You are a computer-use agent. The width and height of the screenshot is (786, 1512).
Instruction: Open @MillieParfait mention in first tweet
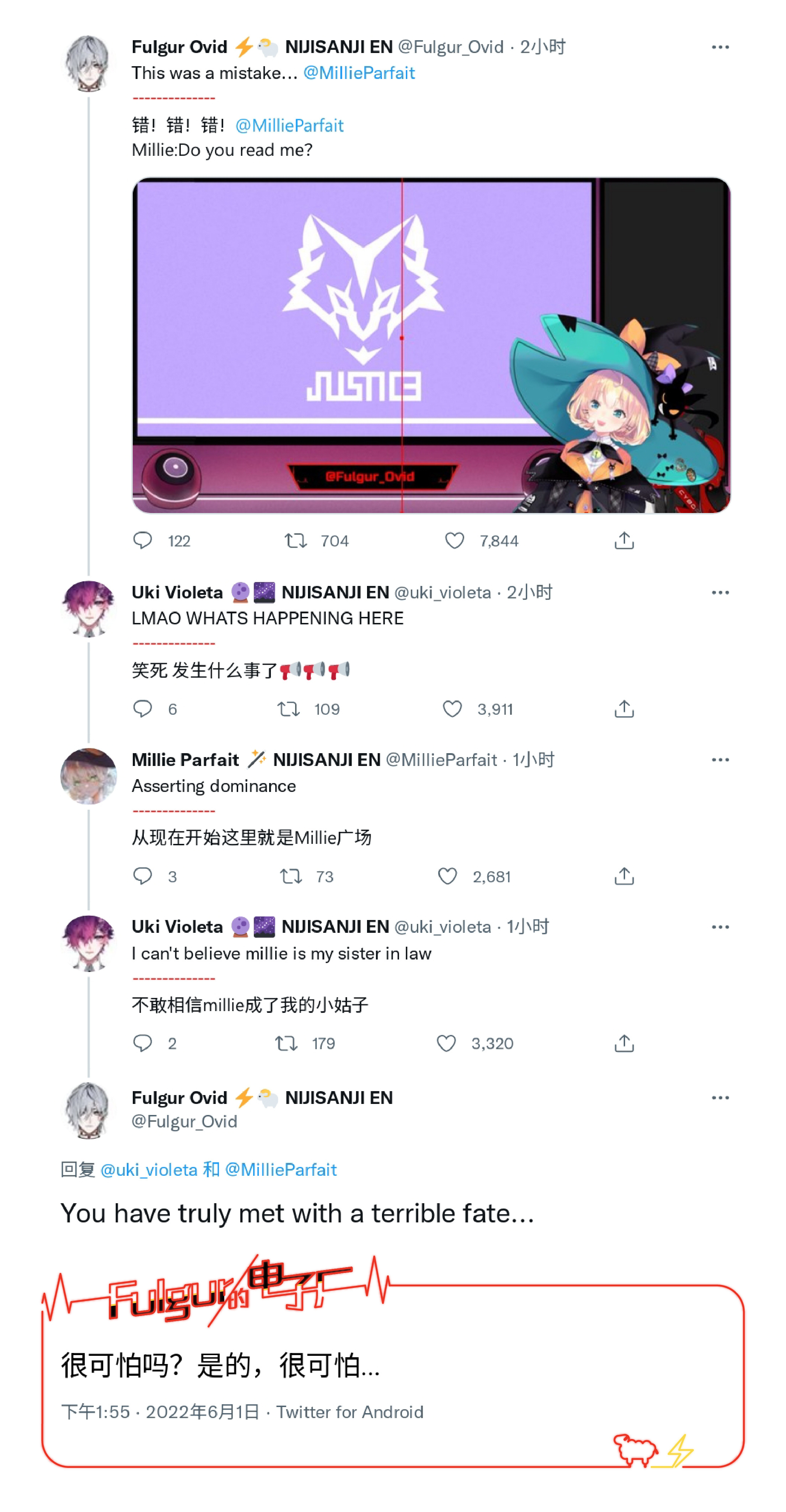(x=359, y=73)
